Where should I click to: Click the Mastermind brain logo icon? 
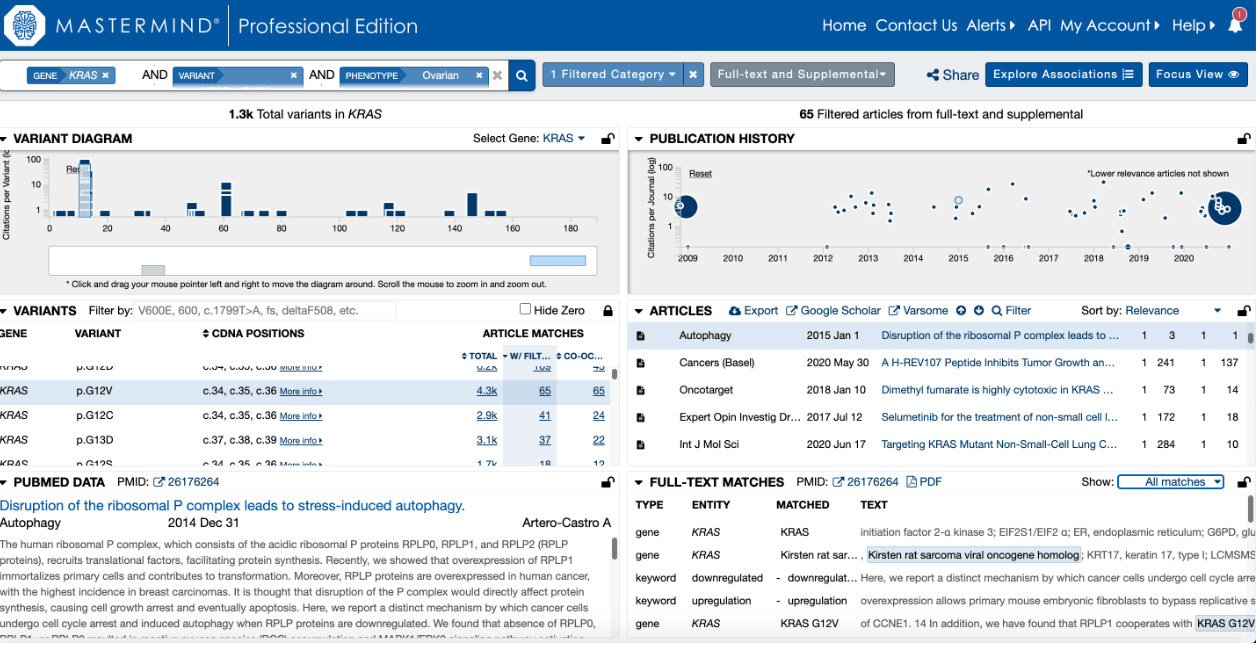[x=25, y=25]
